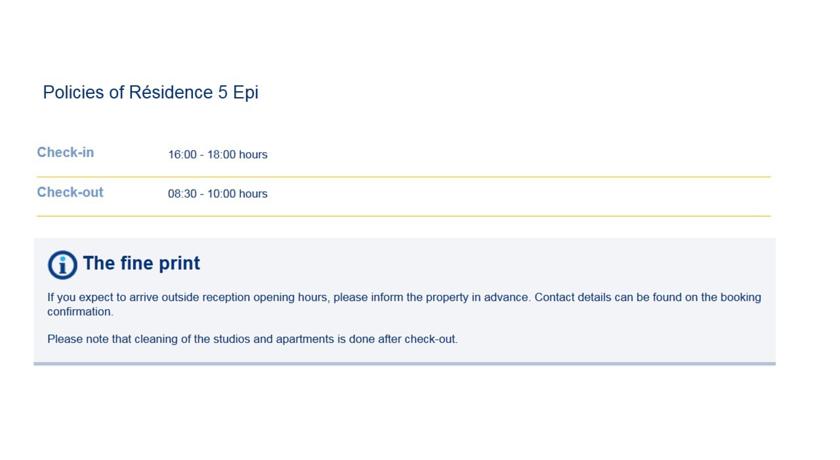The height and width of the screenshot is (460, 840).
Task: Click "10:00" in the check-out time range
Action: (x=221, y=194)
